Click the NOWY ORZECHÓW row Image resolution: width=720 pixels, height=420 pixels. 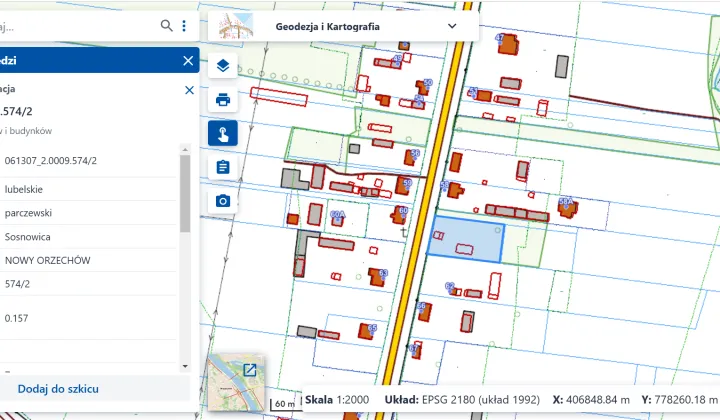pos(88,260)
